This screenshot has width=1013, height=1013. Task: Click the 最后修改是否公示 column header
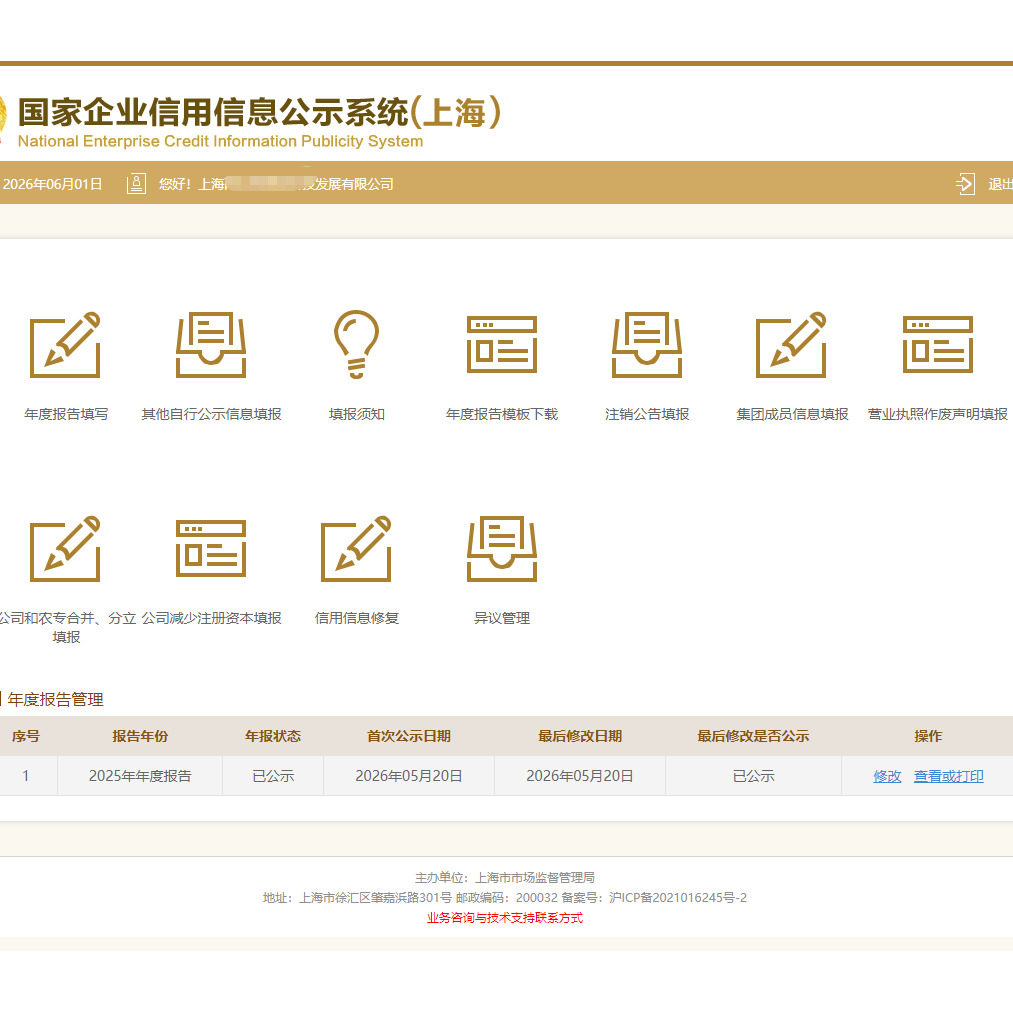pyautogui.click(x=753, y=736)
